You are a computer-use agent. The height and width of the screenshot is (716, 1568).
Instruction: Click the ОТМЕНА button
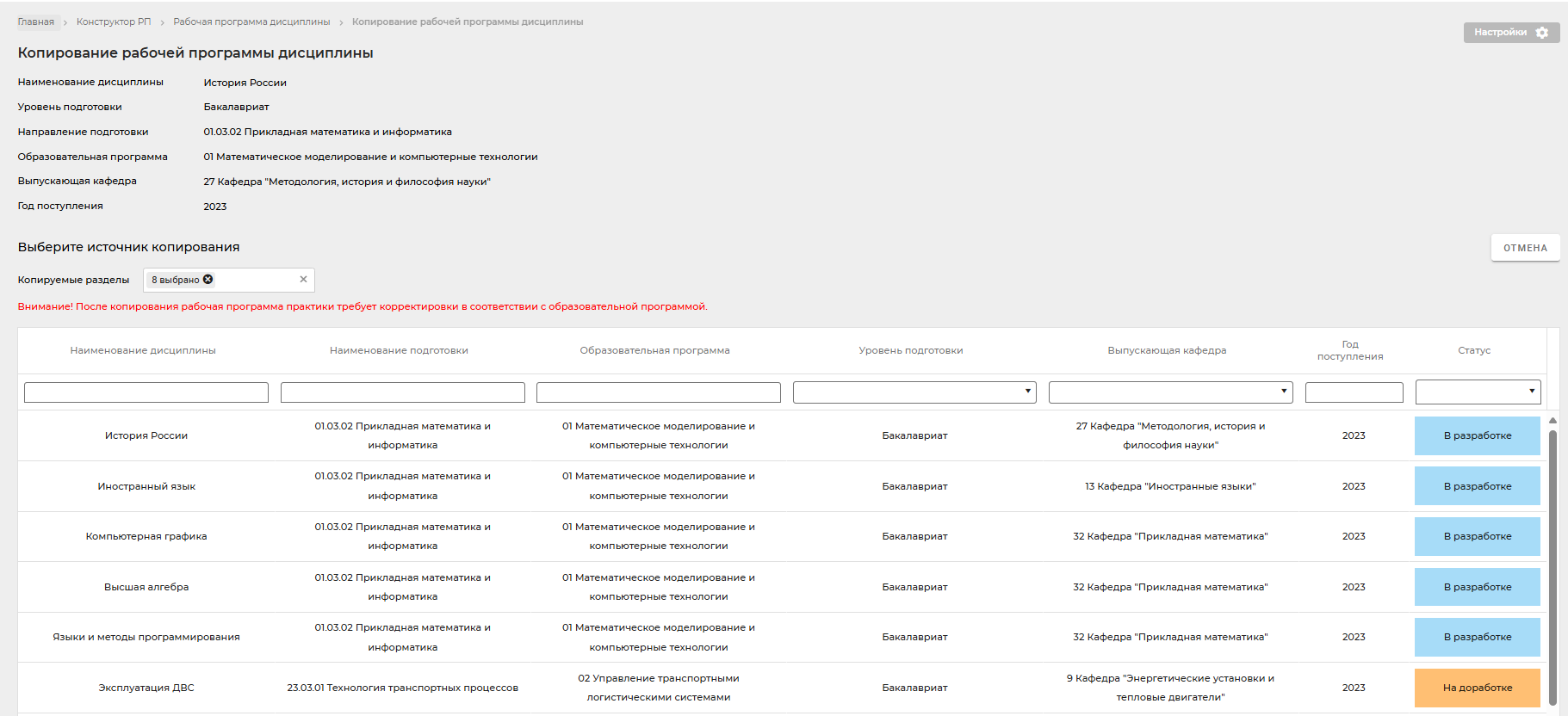point(1525,248)
